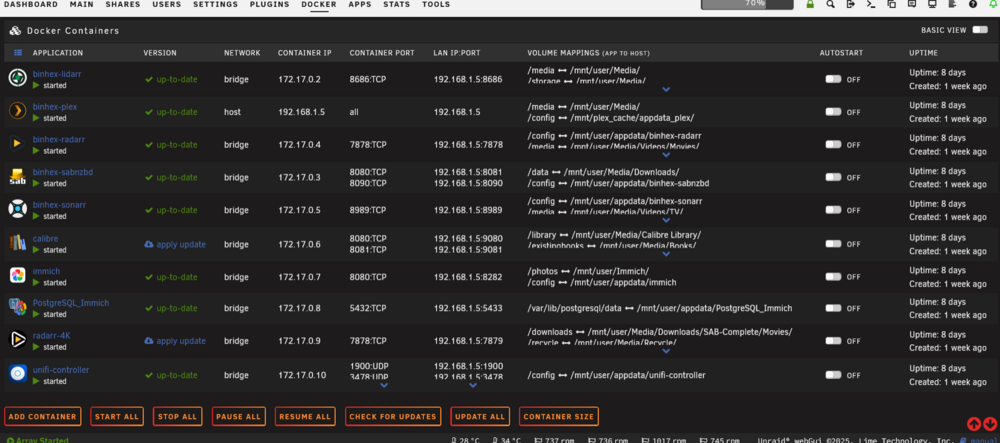This screenshot has height=443, width=1000.
Task: Click the binhex-plex container icon
Action: [17, 112]
